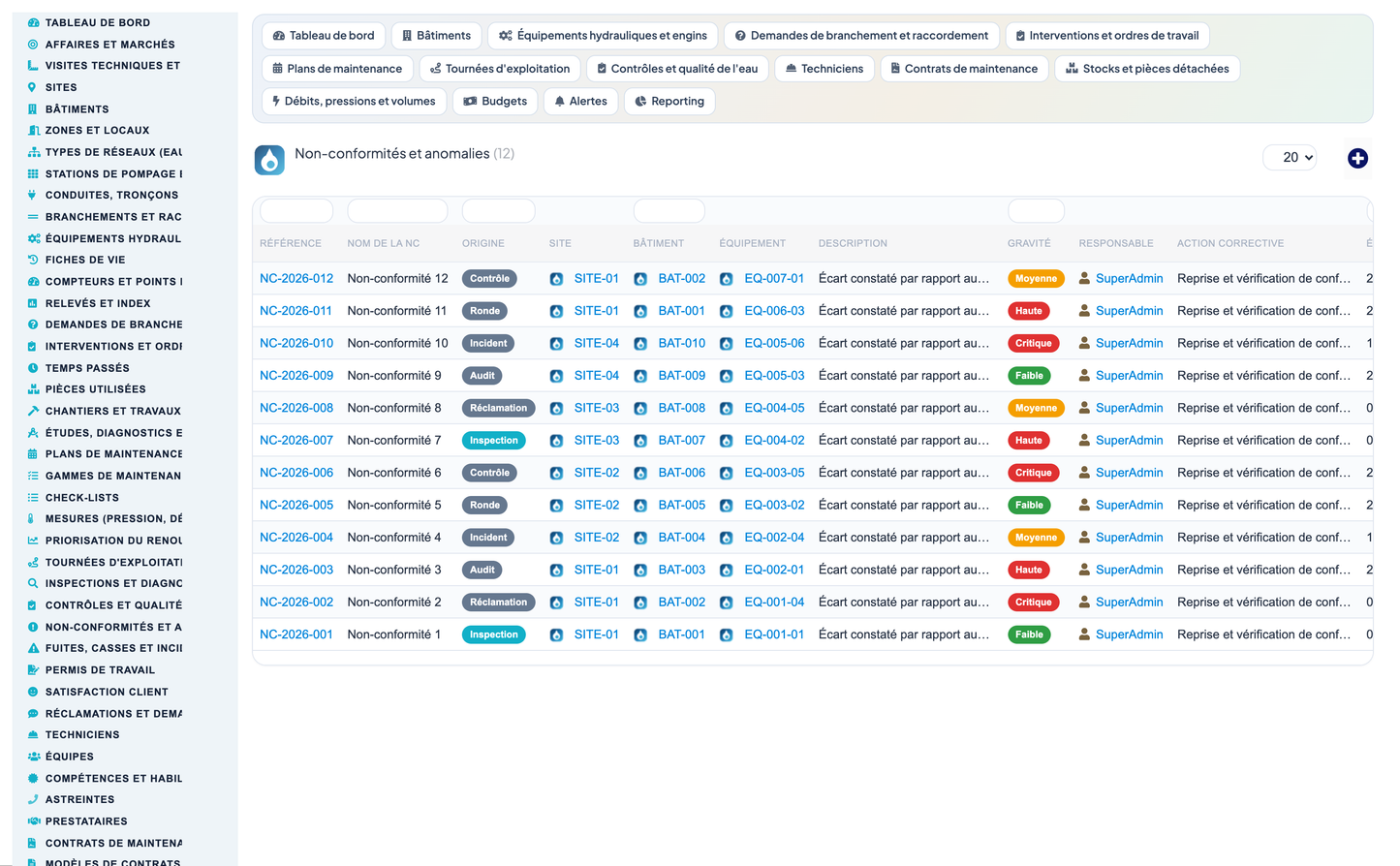The height and width of the screenshot is (866, 1400).
Task: Open Temps passés in sidebar
Action: coord(87,368)
